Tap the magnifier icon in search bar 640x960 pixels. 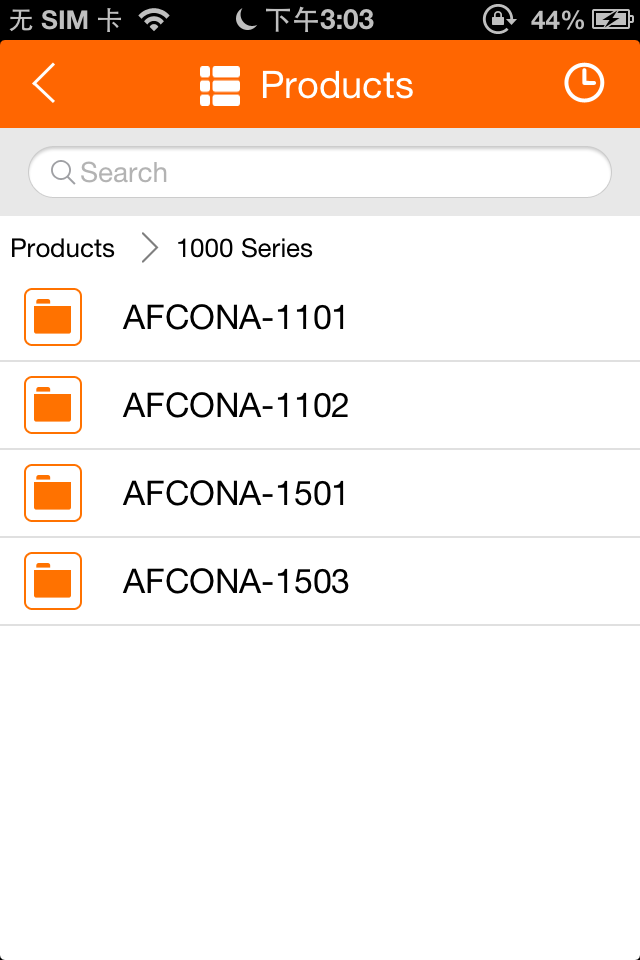(63, 173)
